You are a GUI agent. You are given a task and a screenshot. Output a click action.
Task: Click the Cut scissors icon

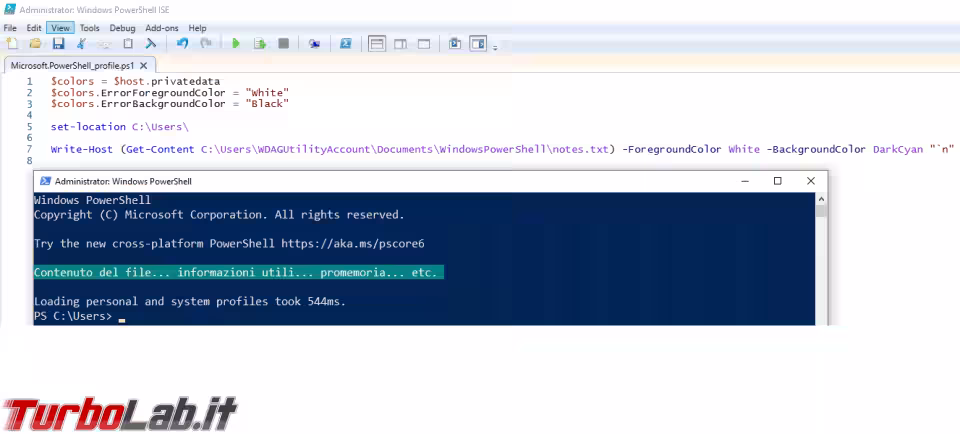(x=81, y=44)
